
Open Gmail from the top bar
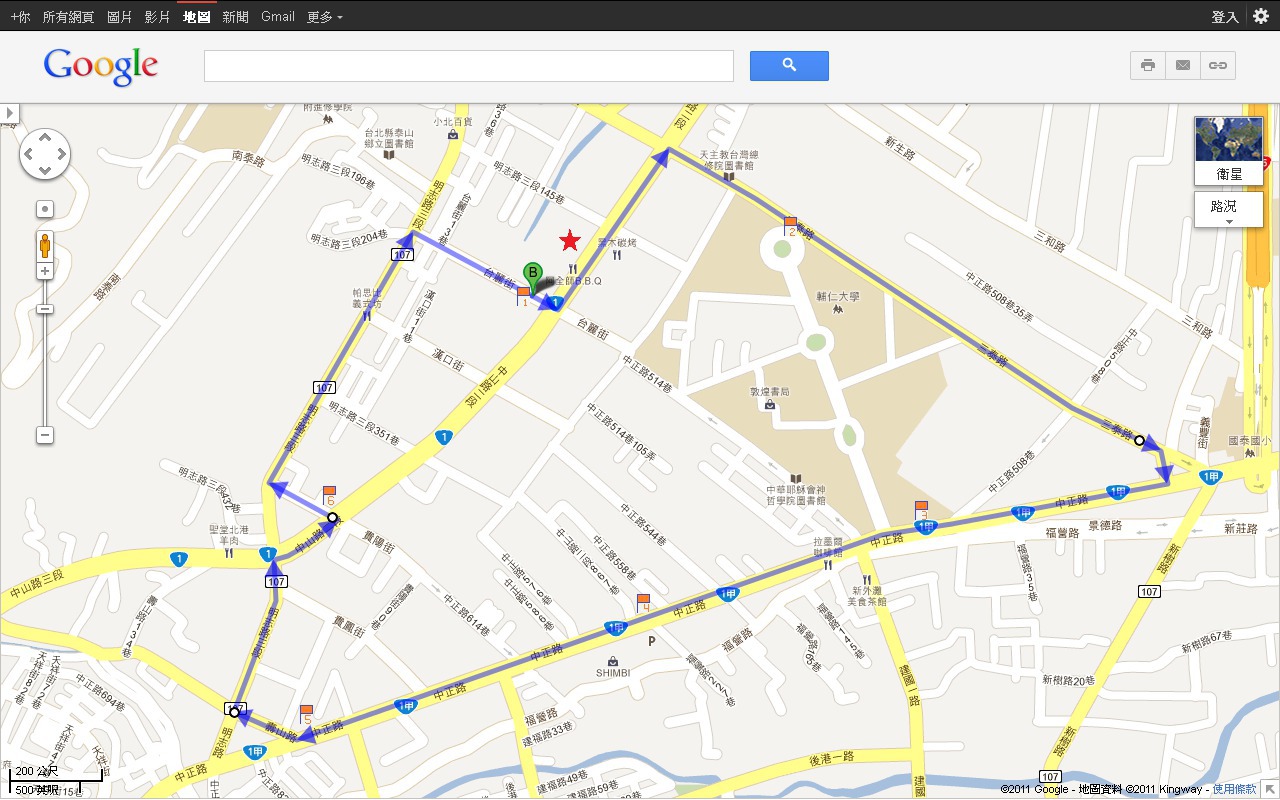277,16
